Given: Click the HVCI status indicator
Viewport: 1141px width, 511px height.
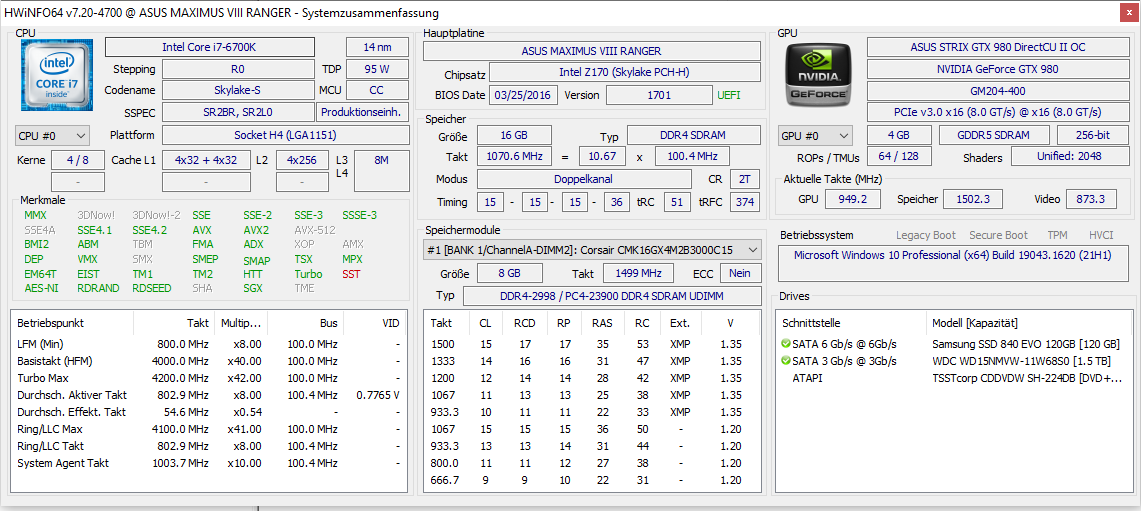Looking at the screenshot, I should [x=1101, y=235].
